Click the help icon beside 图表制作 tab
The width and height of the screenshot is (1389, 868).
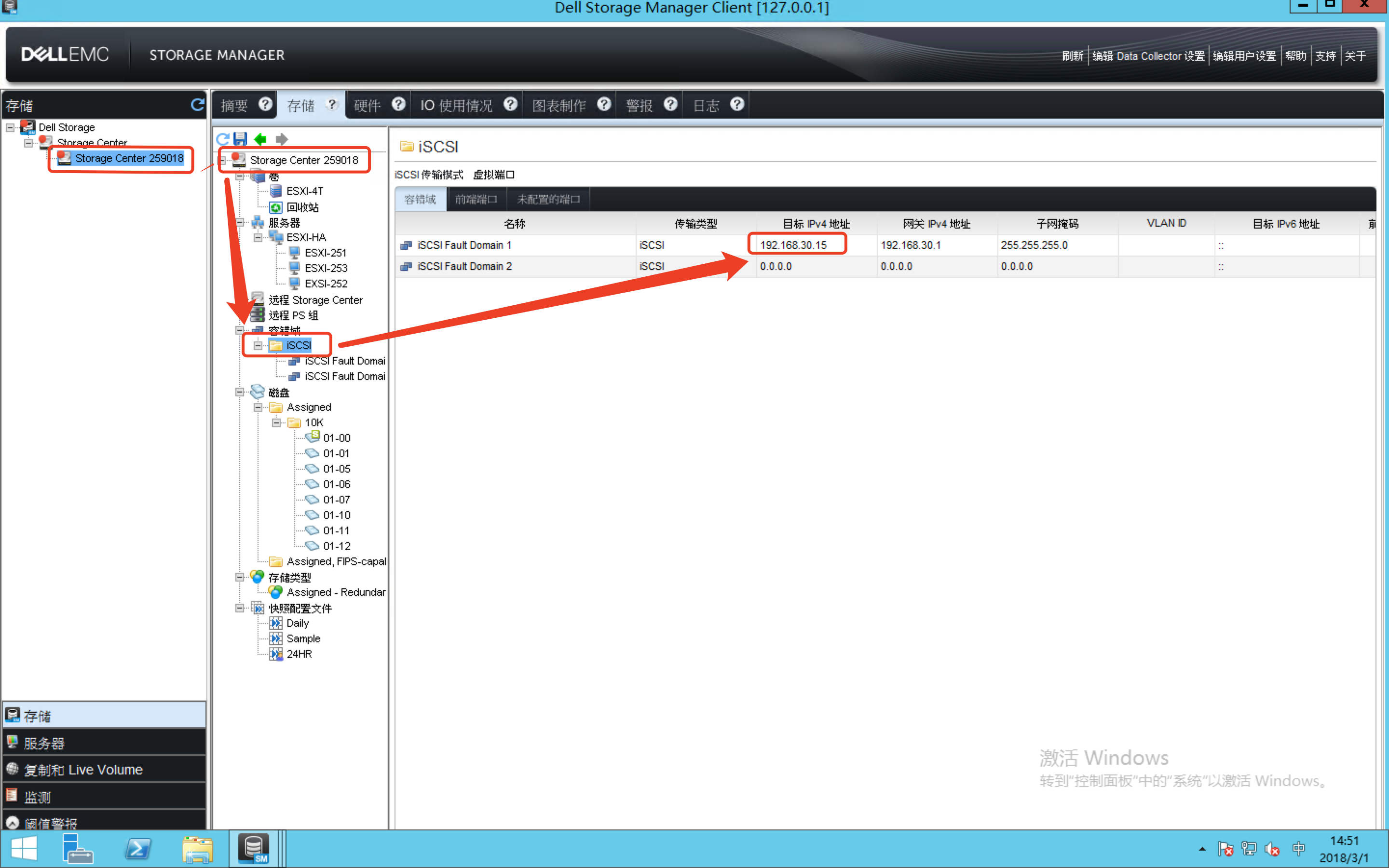[604, 105]
